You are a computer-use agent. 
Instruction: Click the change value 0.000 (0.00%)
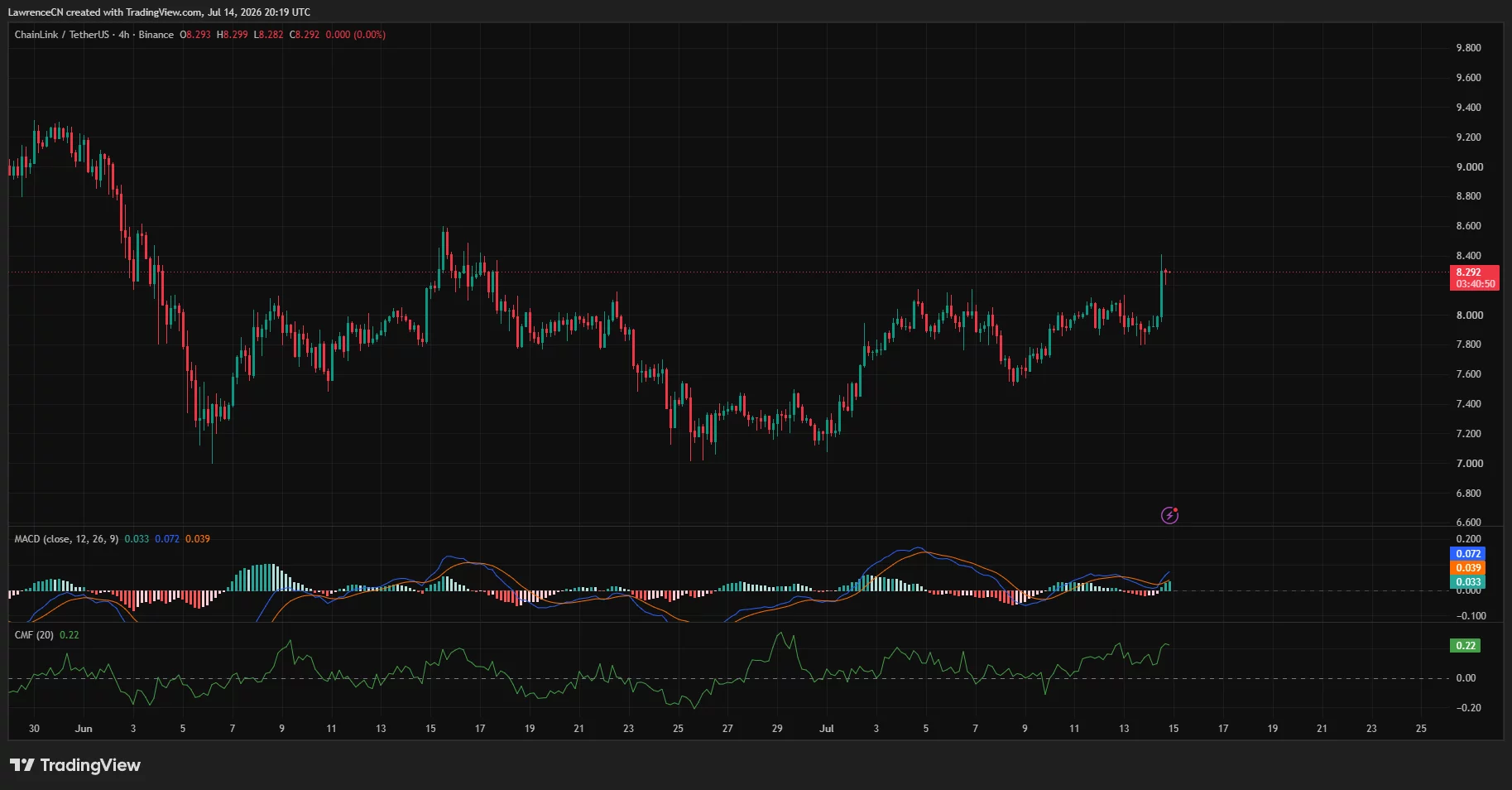(356, 35)
